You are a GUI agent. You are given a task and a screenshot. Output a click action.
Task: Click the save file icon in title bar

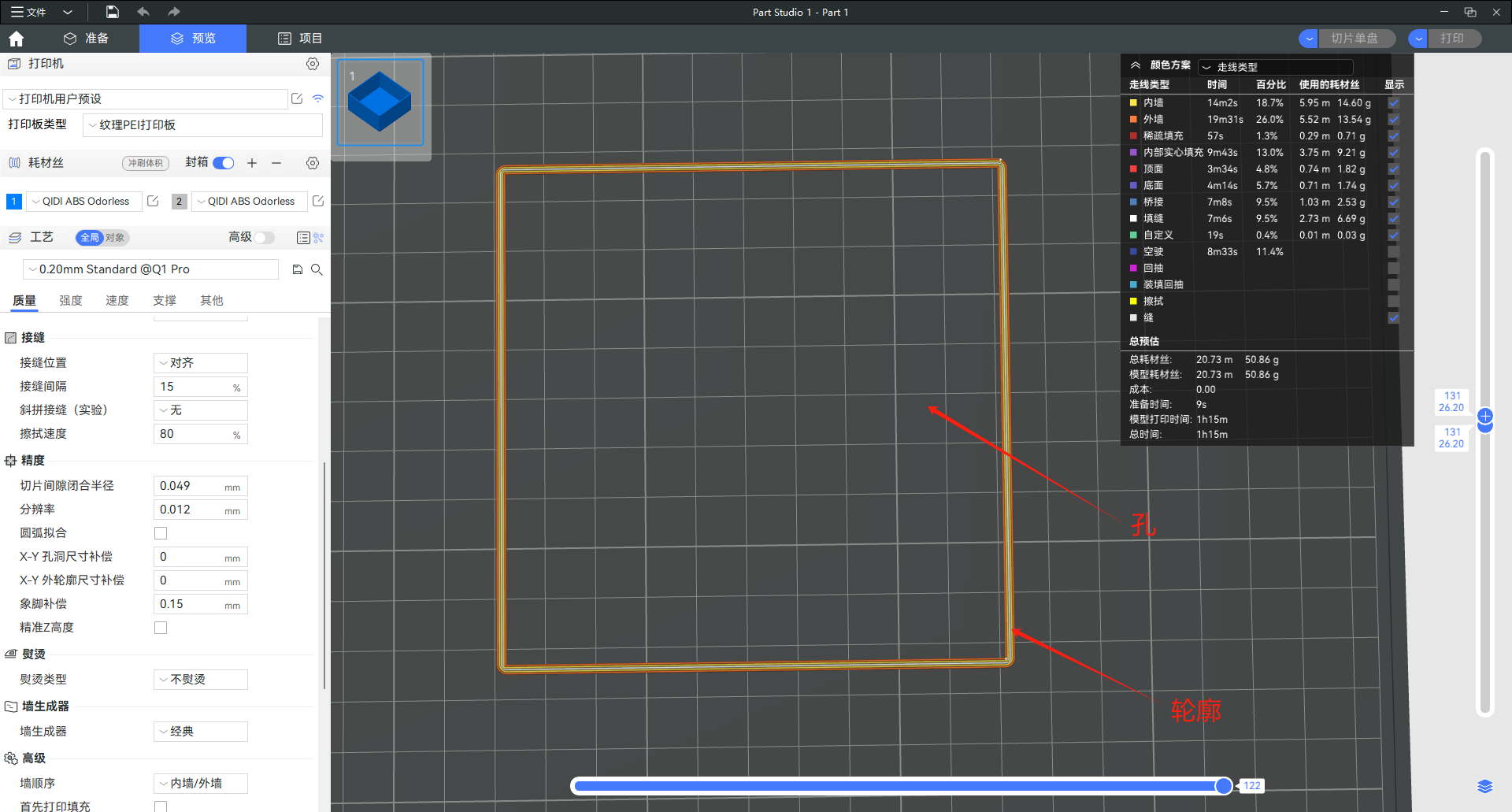pyautogui.click(x=113, y=12)
